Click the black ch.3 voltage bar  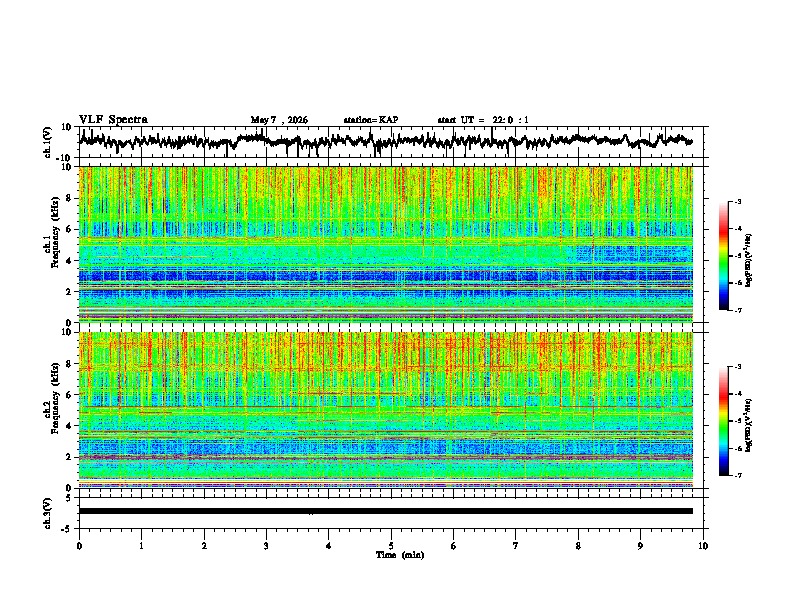coord(385,511)
